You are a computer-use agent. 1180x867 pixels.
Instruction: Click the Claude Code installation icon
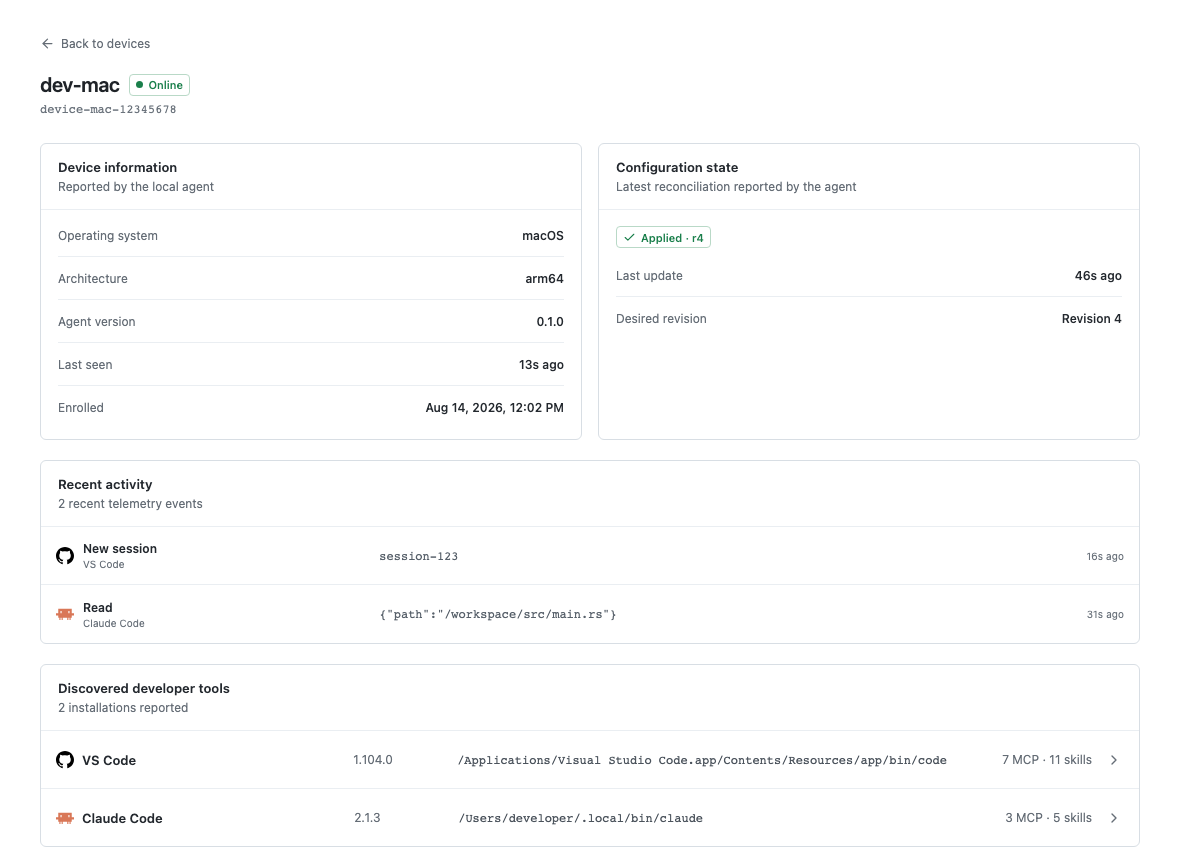tap(65, 818)
